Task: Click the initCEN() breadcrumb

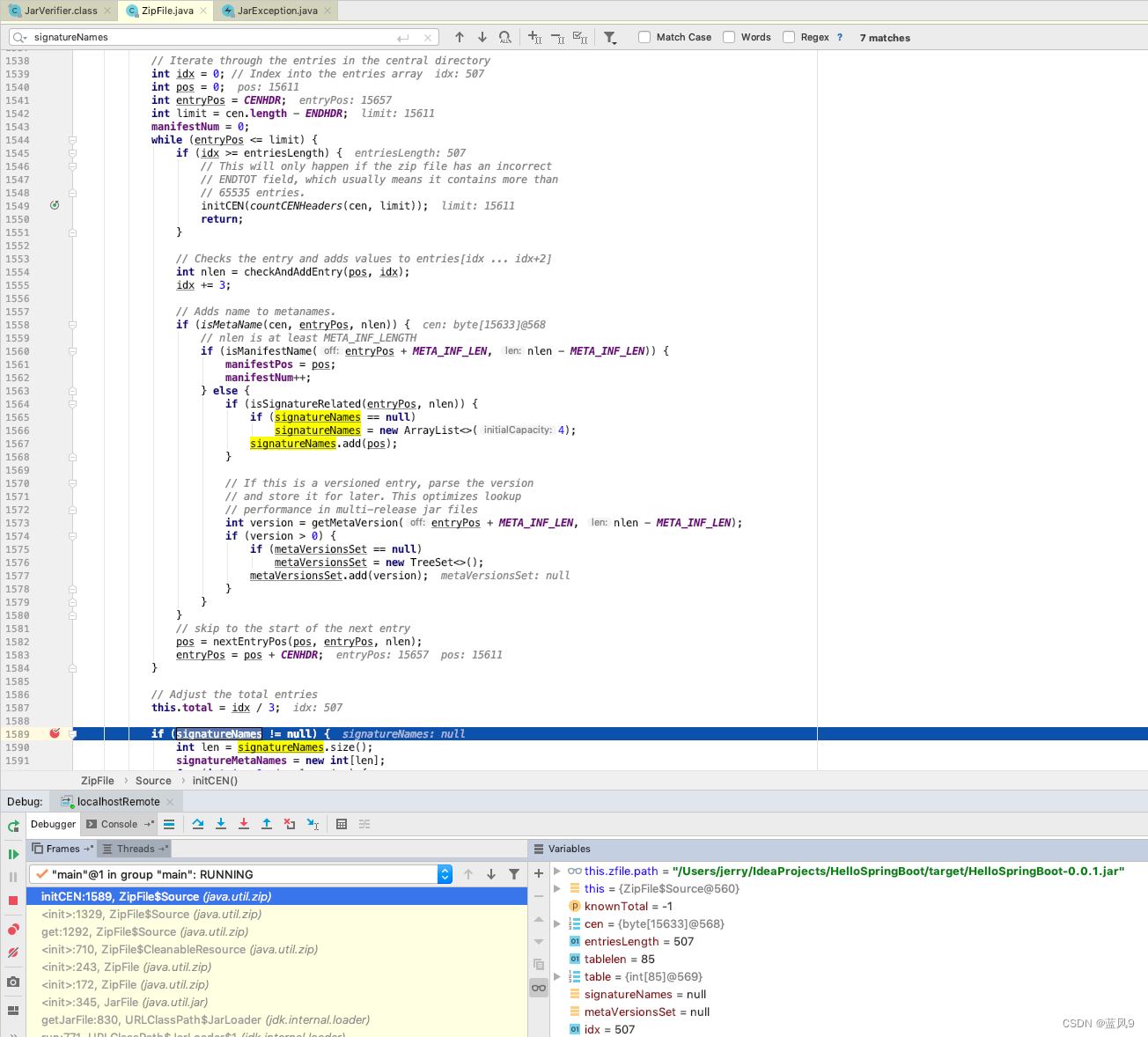Action: (215, 781)
